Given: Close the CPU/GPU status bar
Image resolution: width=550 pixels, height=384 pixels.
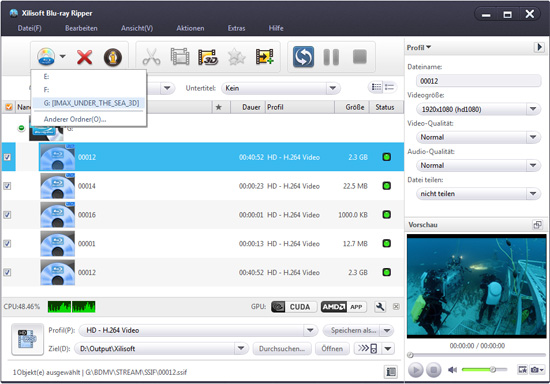Looking at the screenshot, I should 396,306.
